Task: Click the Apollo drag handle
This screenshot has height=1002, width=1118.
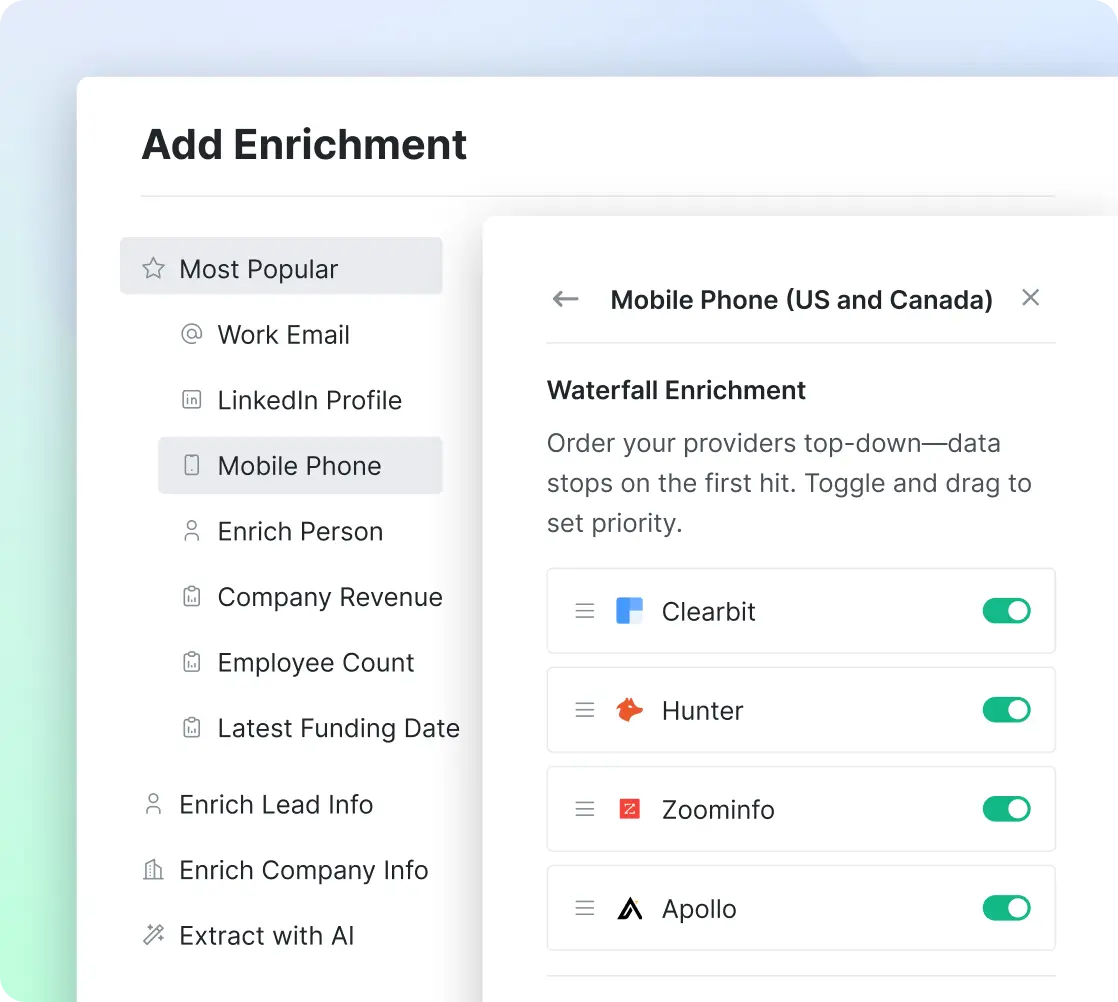Action: coord(585,909)
